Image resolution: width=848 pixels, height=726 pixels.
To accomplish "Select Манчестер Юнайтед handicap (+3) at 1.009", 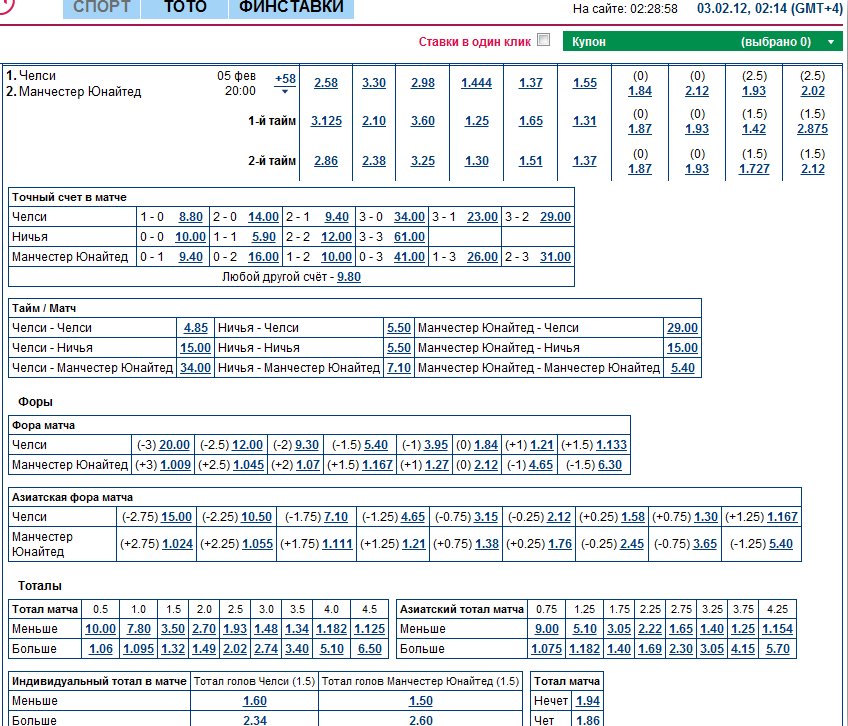I will 175,465.
